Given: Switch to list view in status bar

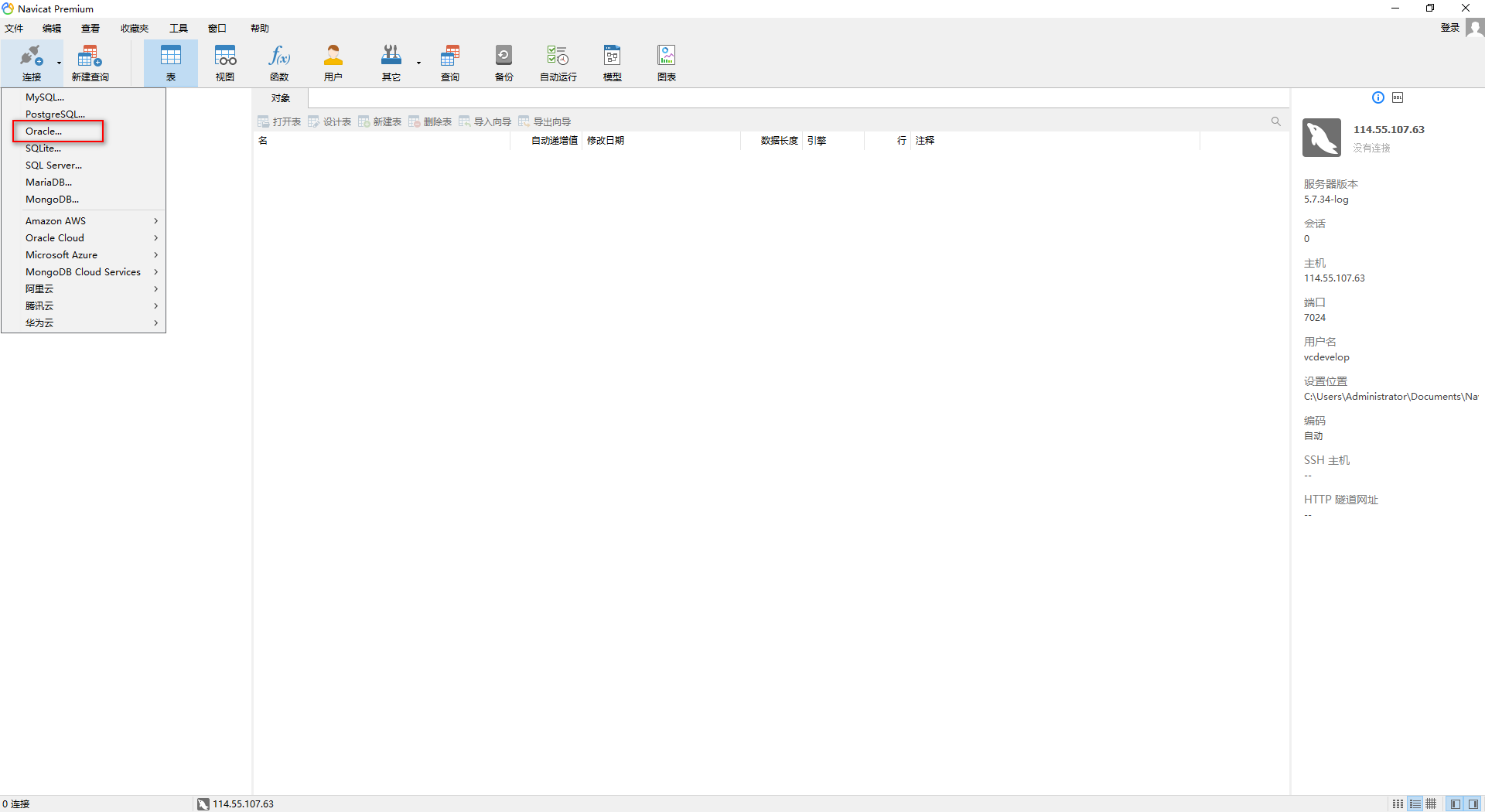Looking at the screenshot, I should (1415, 804).
